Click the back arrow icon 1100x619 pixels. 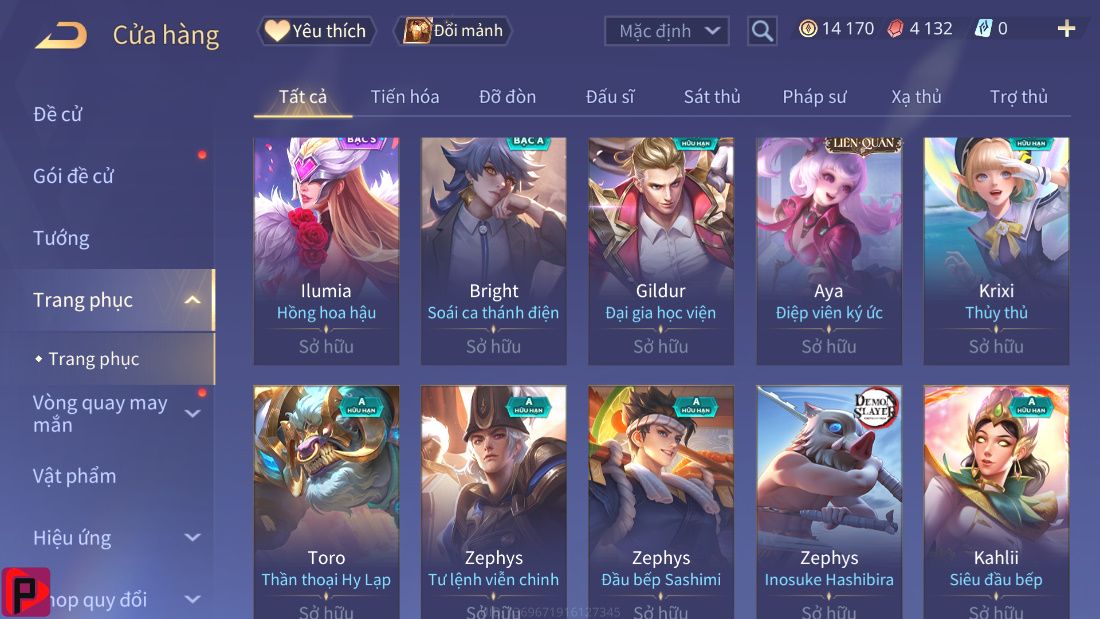pyautogui.click(x=61, y=35)
